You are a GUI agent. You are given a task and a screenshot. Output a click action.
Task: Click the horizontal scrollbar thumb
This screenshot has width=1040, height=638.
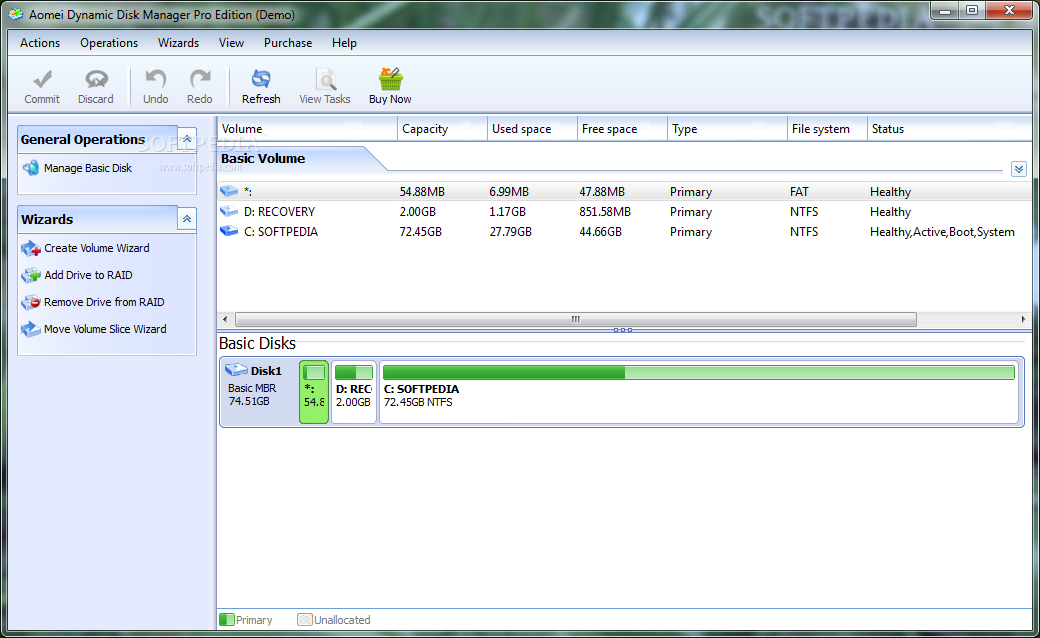coord(576,320)
